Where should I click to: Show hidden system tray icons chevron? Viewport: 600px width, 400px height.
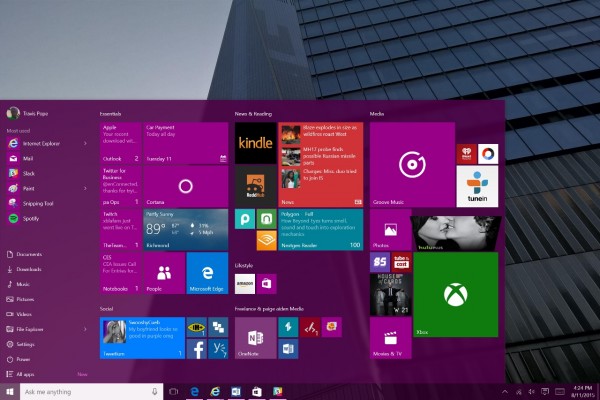(505, 392)
